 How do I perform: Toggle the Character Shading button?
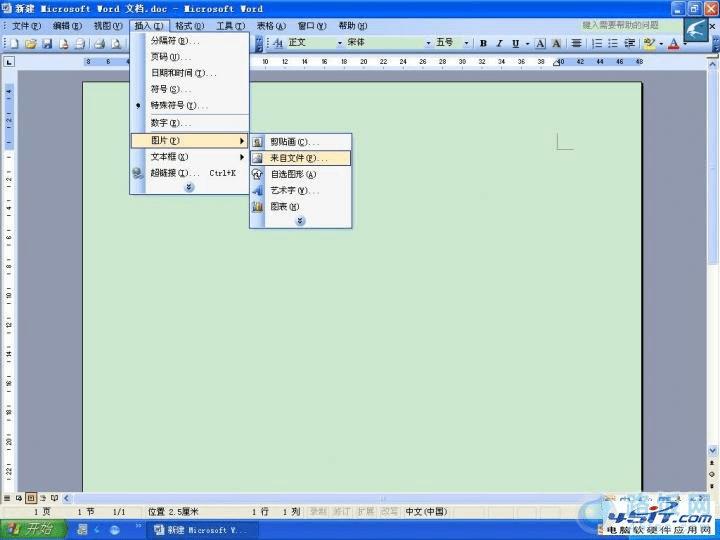556,43
